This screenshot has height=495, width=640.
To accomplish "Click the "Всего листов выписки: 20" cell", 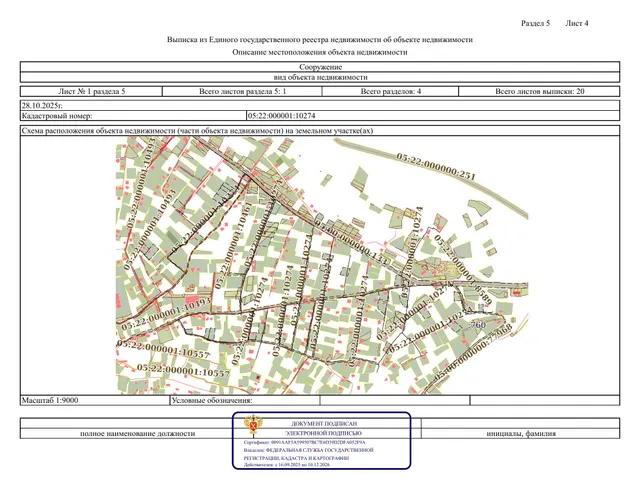I will tap(539, 91).
